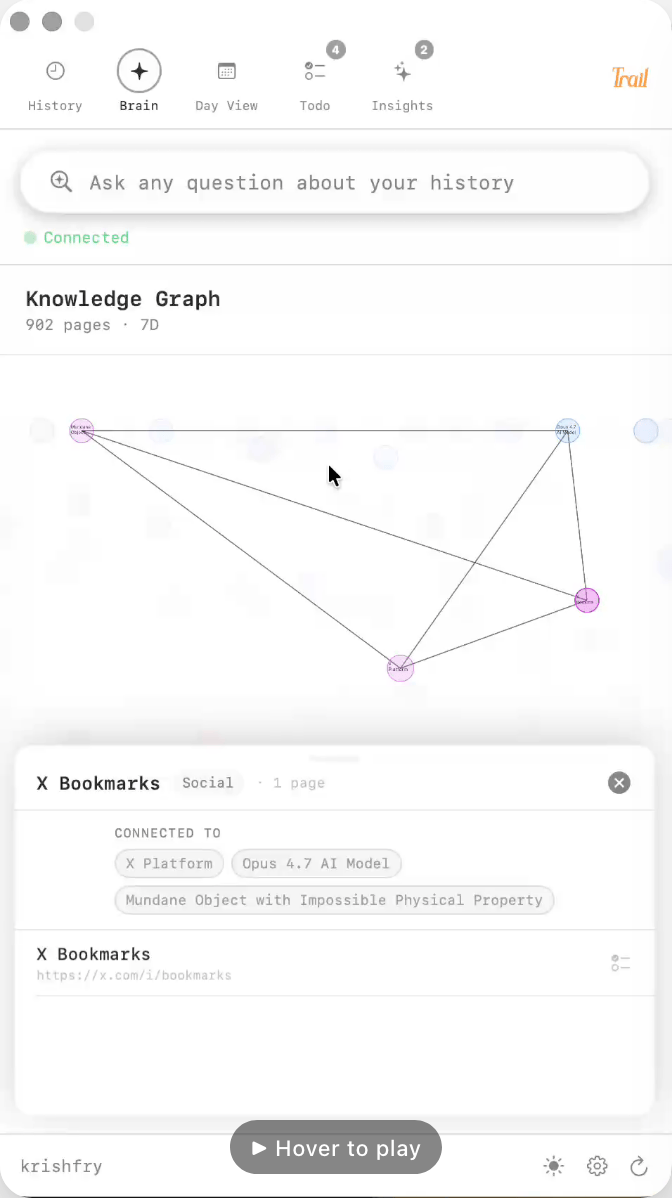
Task: Click the search magnifier icon
Action: 61,182
